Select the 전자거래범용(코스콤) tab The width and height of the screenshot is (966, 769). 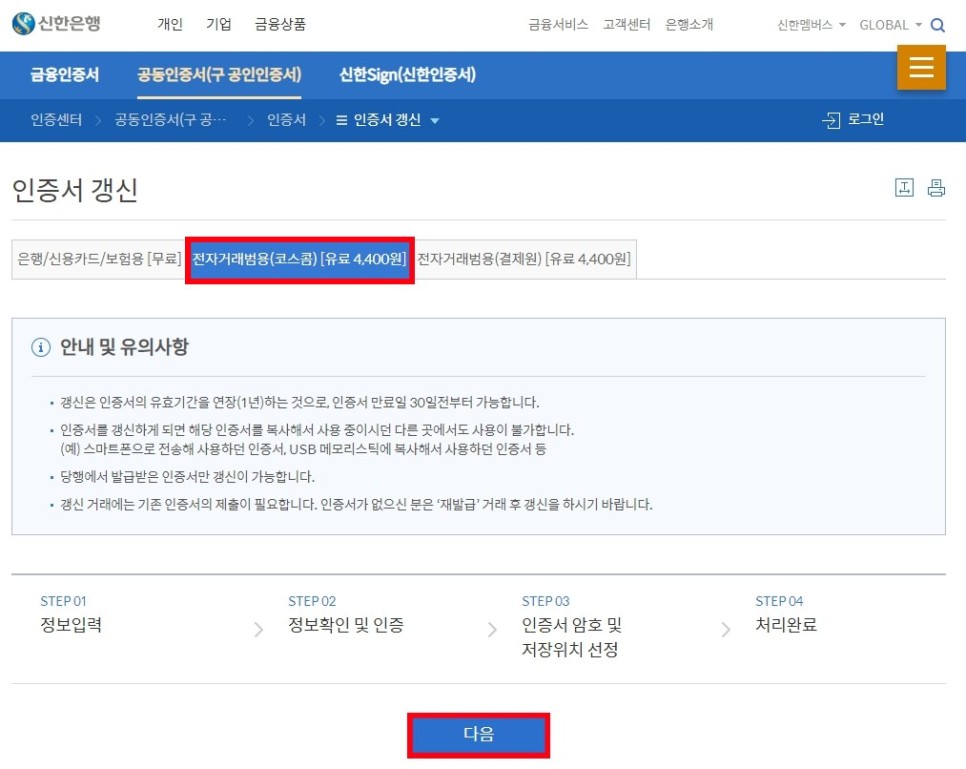(299, 259)
